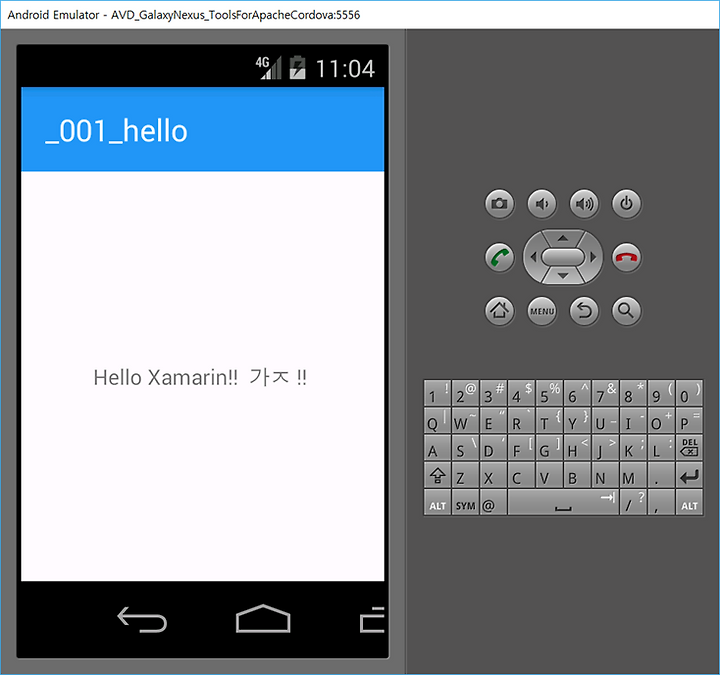Lower volume with the volume down button
720x675 pixels.
click(x=542, y=203)
